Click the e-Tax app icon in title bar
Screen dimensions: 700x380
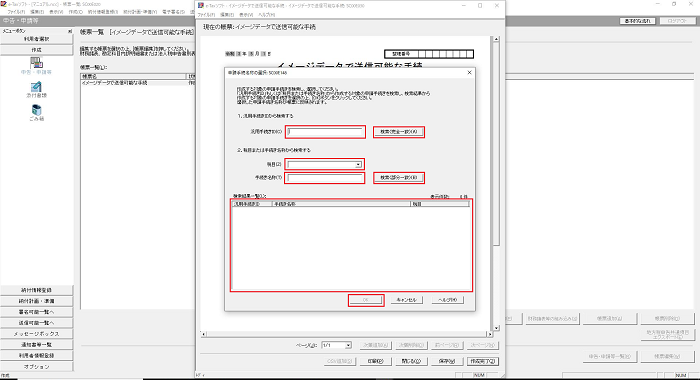[x=3, y=4]
